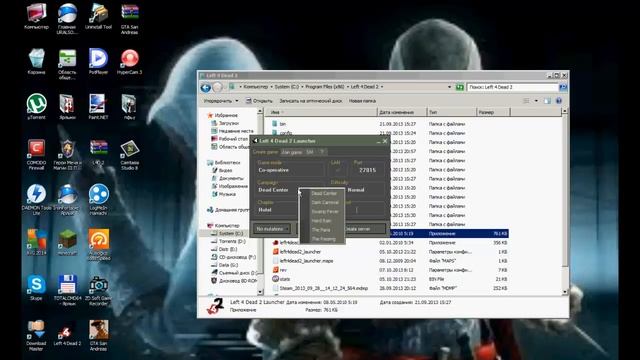Open the Uninstall Tool desktop shortcut
The height and width of the screenshot is (360, 640).
point(98,16)
